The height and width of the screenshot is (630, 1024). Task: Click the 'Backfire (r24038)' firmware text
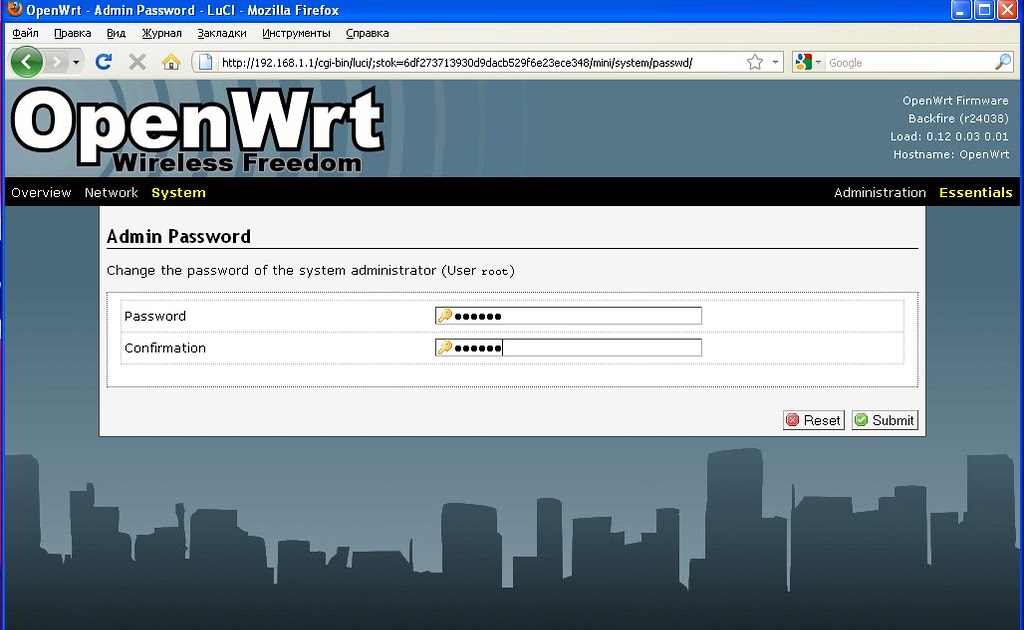958,118
